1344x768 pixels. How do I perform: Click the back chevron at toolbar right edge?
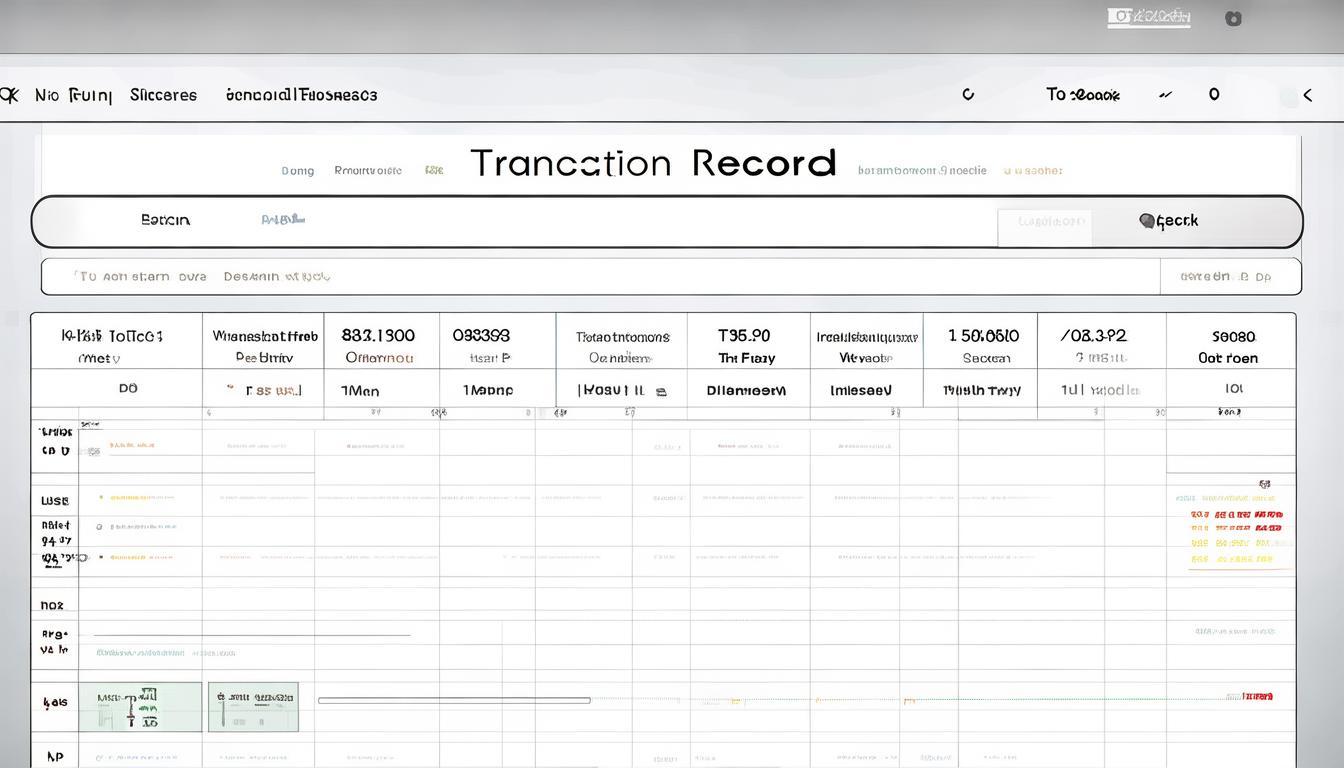pos(1307,95)
